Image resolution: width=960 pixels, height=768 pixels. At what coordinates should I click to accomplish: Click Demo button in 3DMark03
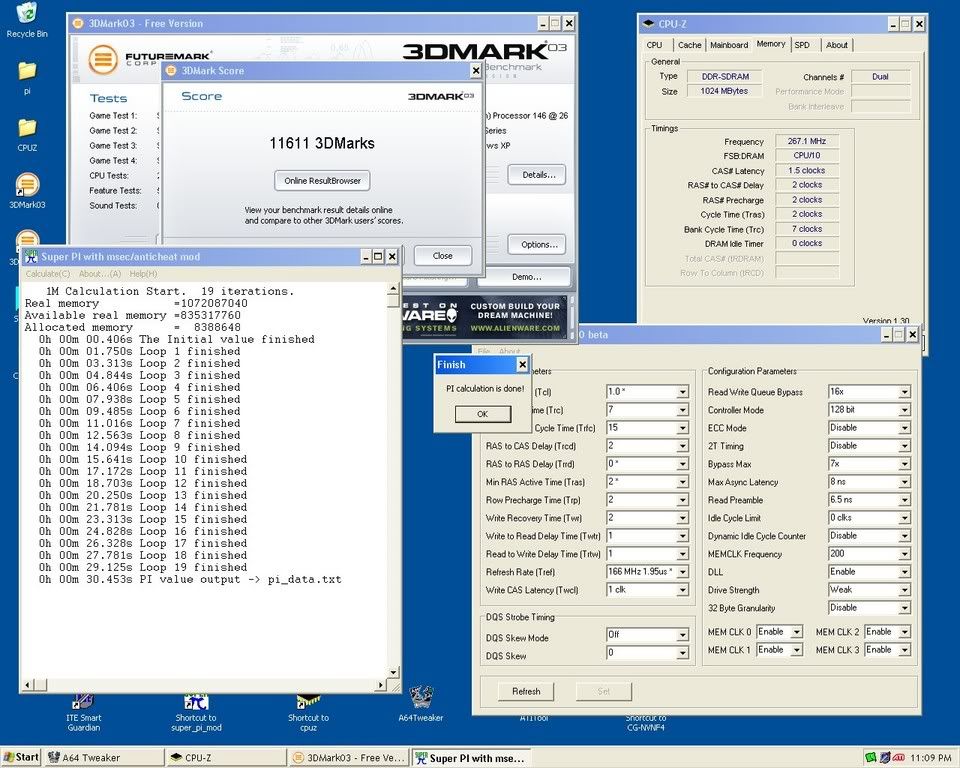[525, 277]
